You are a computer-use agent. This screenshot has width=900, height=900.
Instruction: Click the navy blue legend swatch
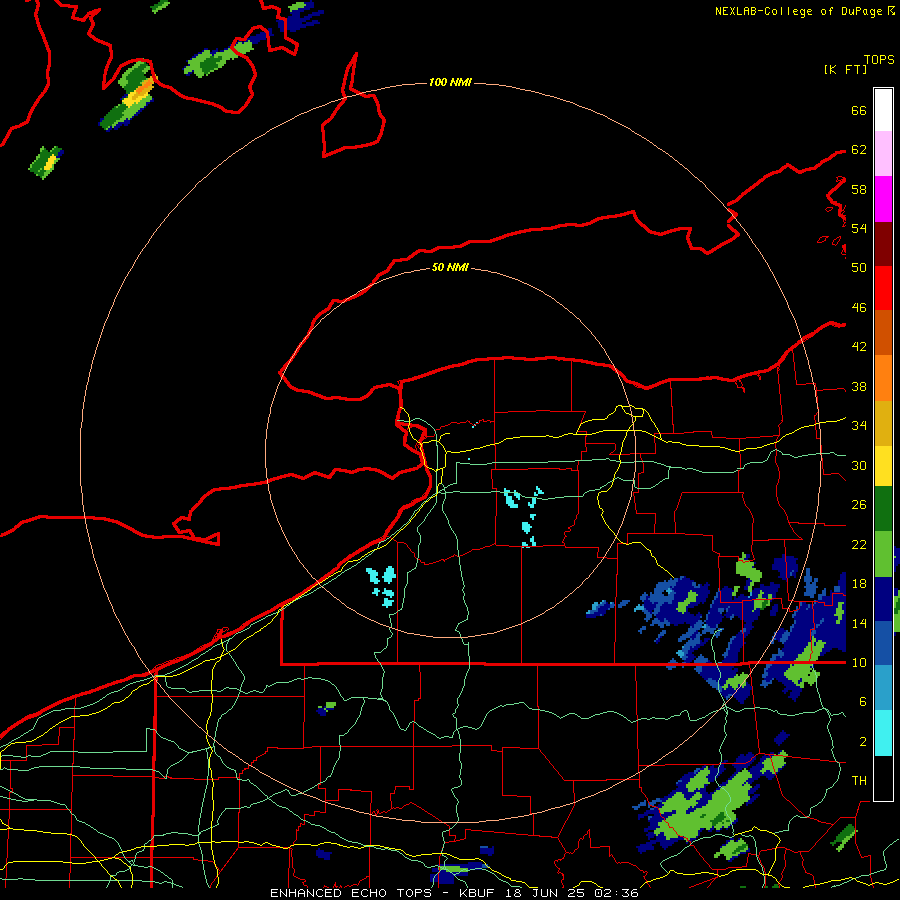[x=883, y=599]
